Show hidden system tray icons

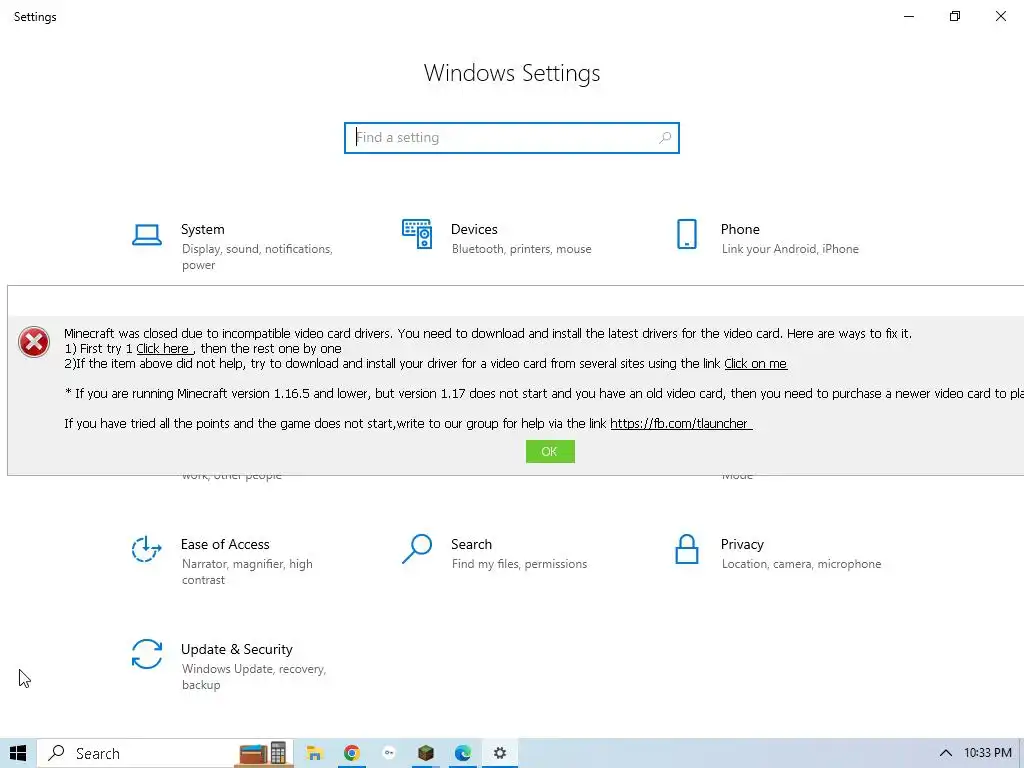[945, 753]
